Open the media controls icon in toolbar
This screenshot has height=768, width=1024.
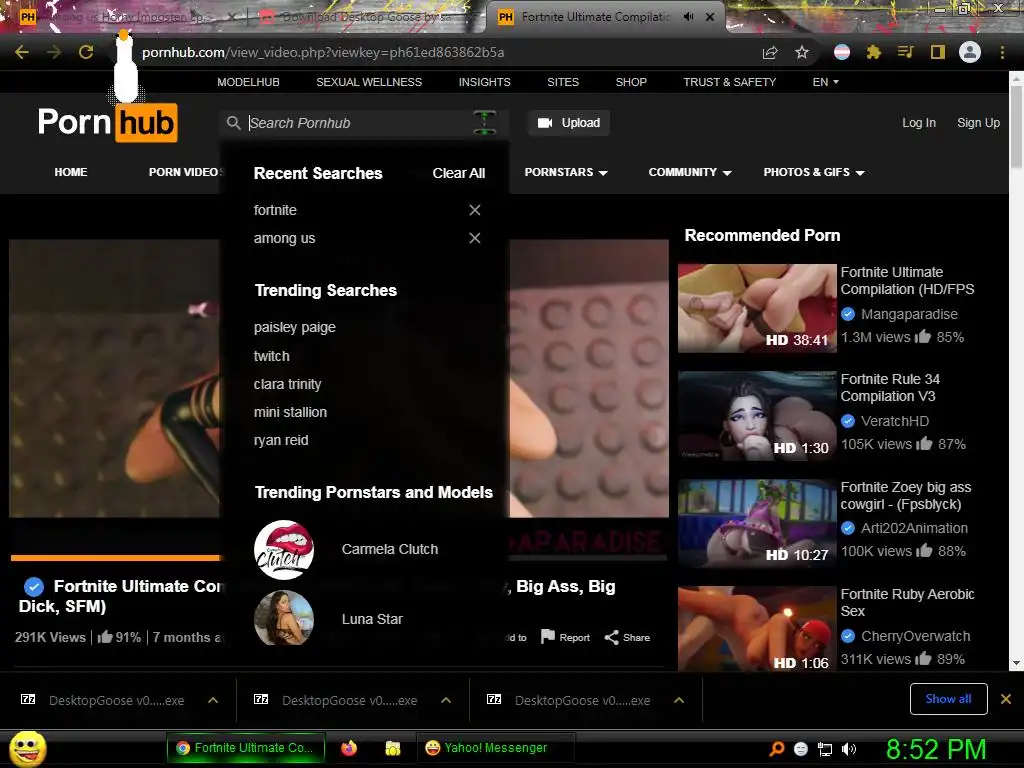click(x=905, y=52)
